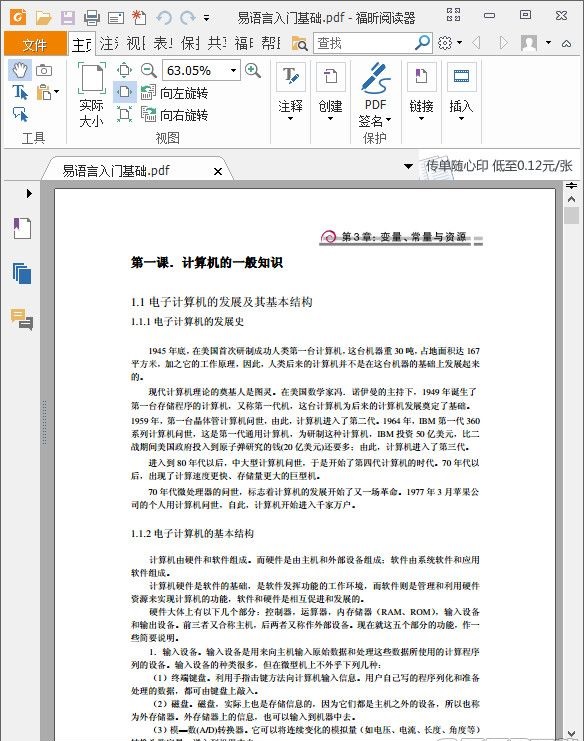Open the 63.05% zoom level dropdown
This screenshot has width=584, height=741.
click(233, 70)
